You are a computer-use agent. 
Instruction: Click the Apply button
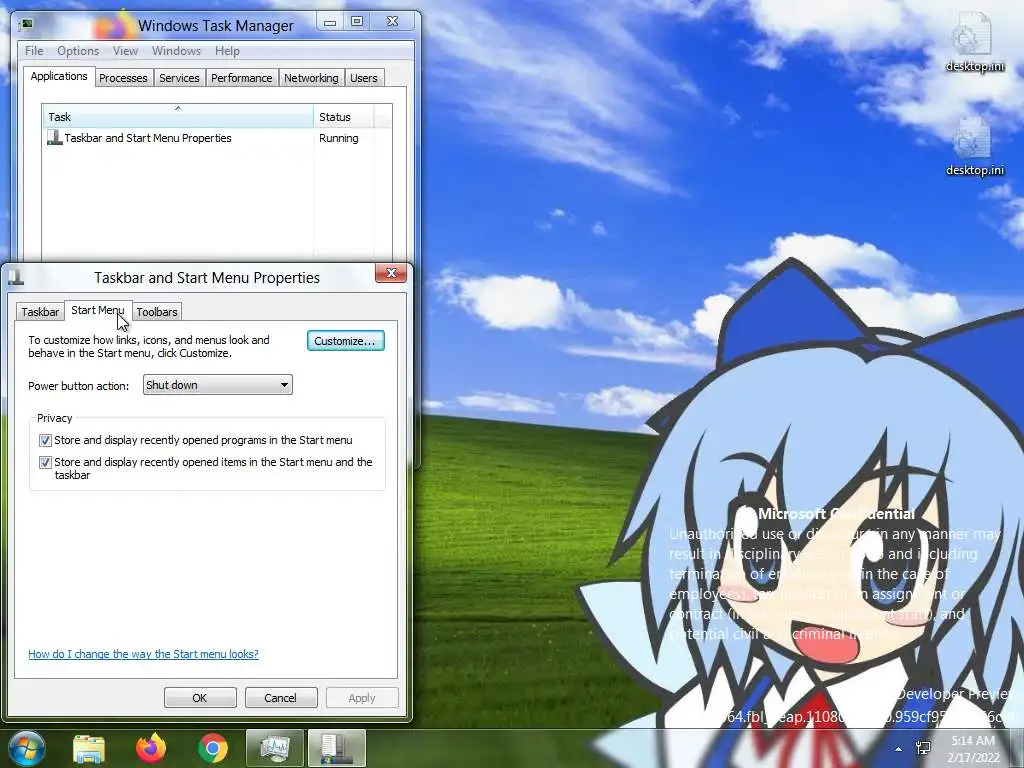[x=362, y=697]
